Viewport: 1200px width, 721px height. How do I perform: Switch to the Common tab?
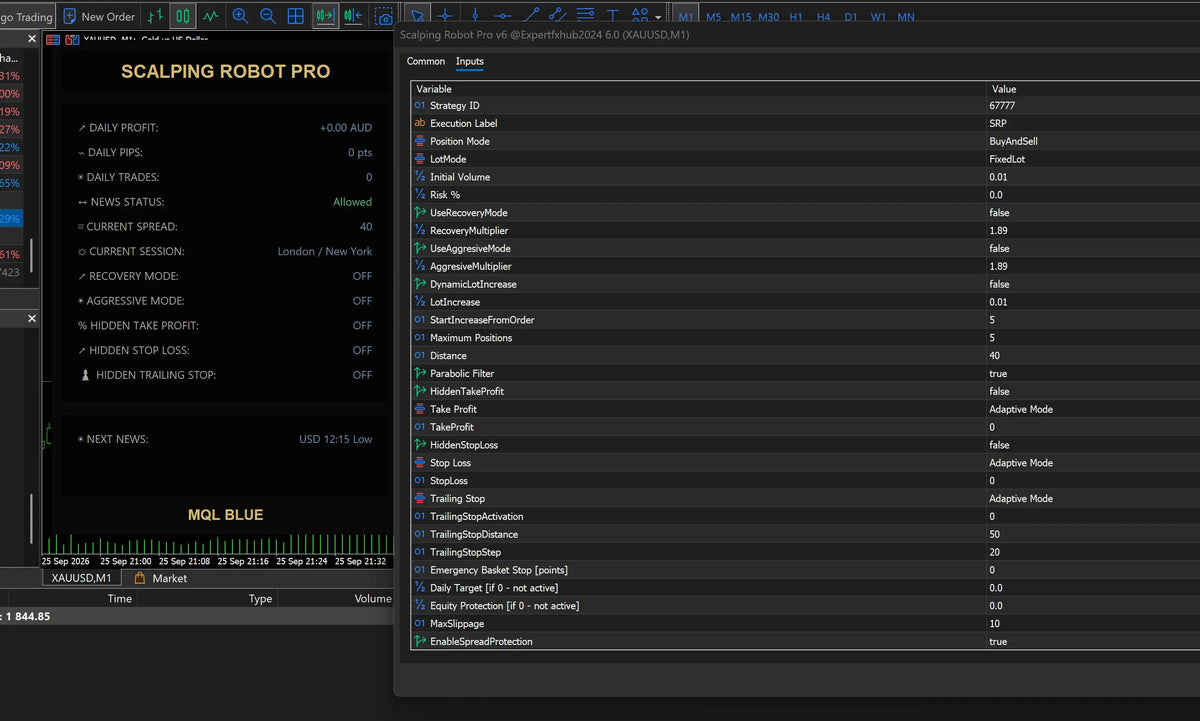tap(426, 61)
